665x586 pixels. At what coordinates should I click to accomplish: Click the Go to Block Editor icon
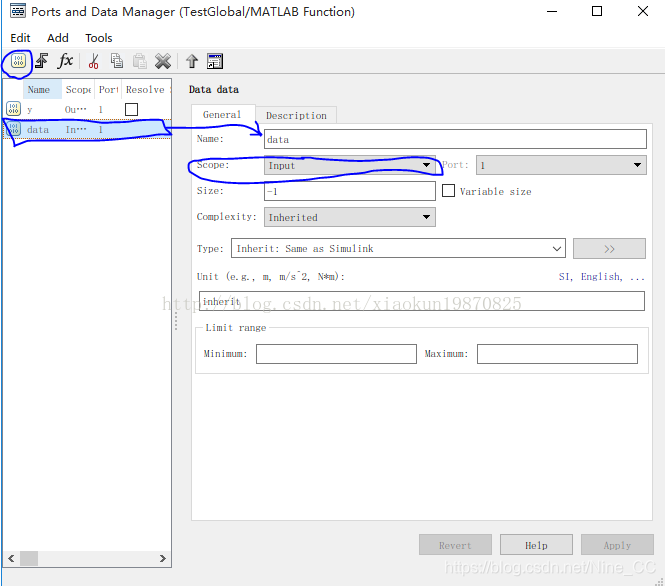(x=215, y=61)
